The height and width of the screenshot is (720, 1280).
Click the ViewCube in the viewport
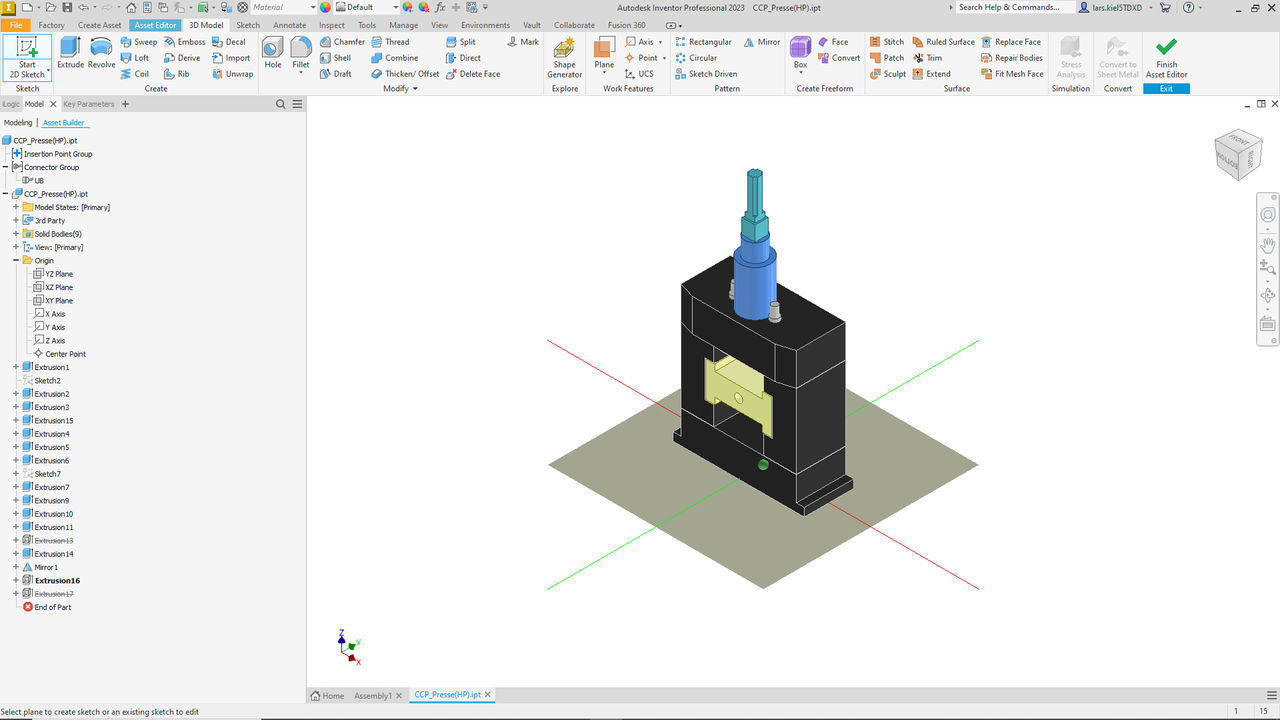[x=1238, y=154]
